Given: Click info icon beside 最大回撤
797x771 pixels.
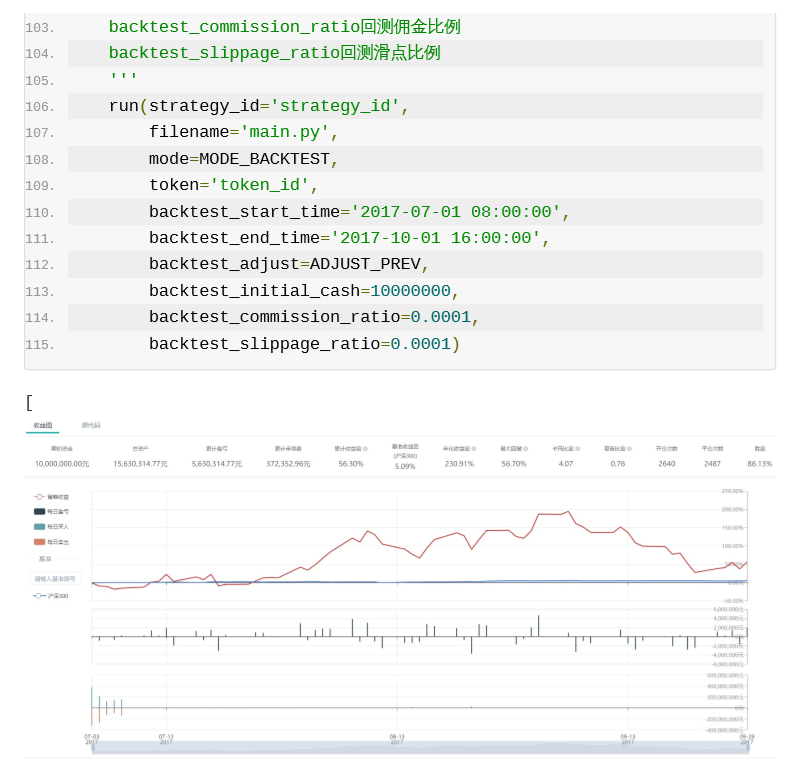Looking at the screenshot, I should coord(526,449).
